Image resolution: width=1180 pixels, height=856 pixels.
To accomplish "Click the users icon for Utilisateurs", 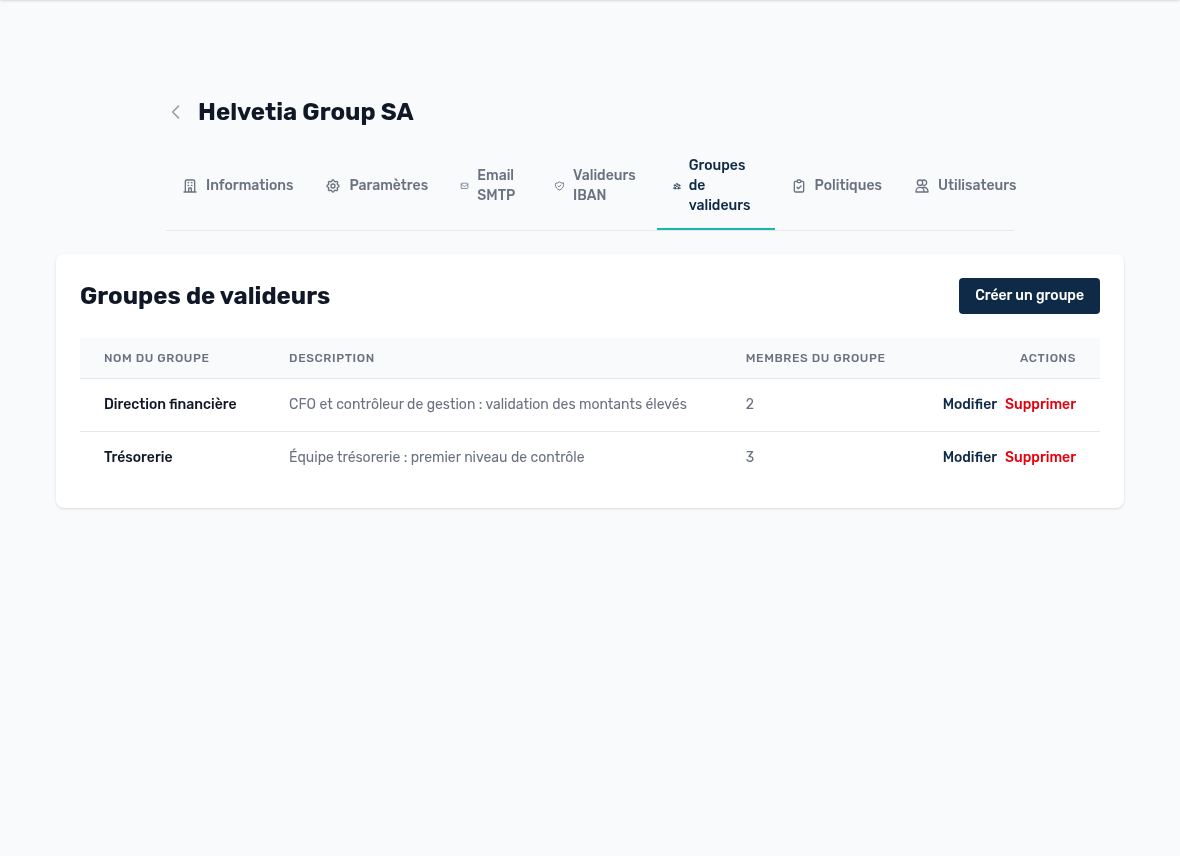I will tap(921, 186).
